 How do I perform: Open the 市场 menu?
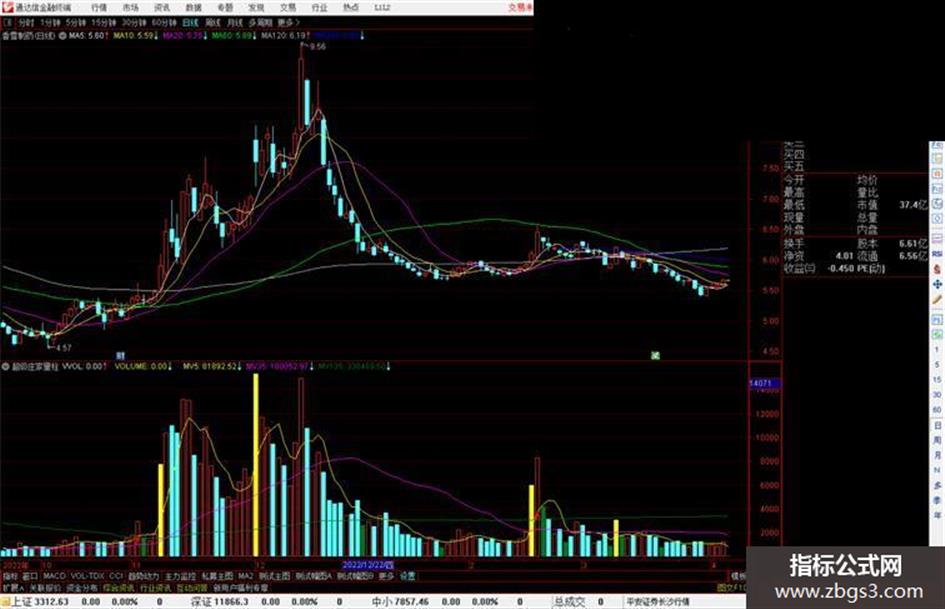coord(130,8)
